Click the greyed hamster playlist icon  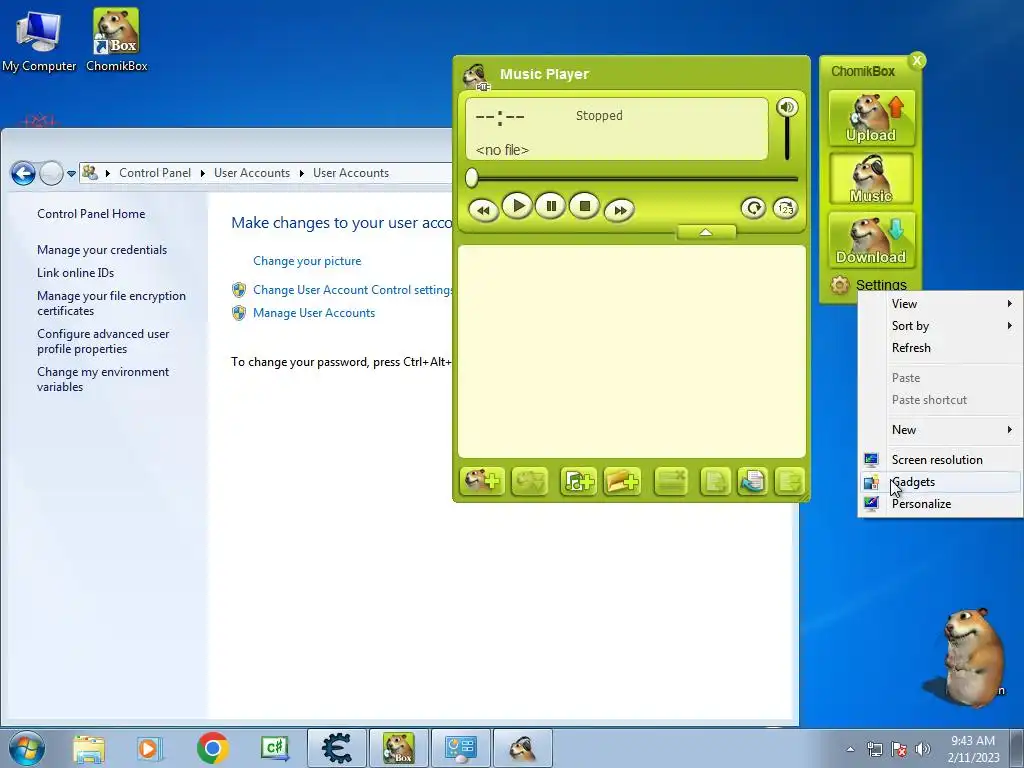[530, 481]
